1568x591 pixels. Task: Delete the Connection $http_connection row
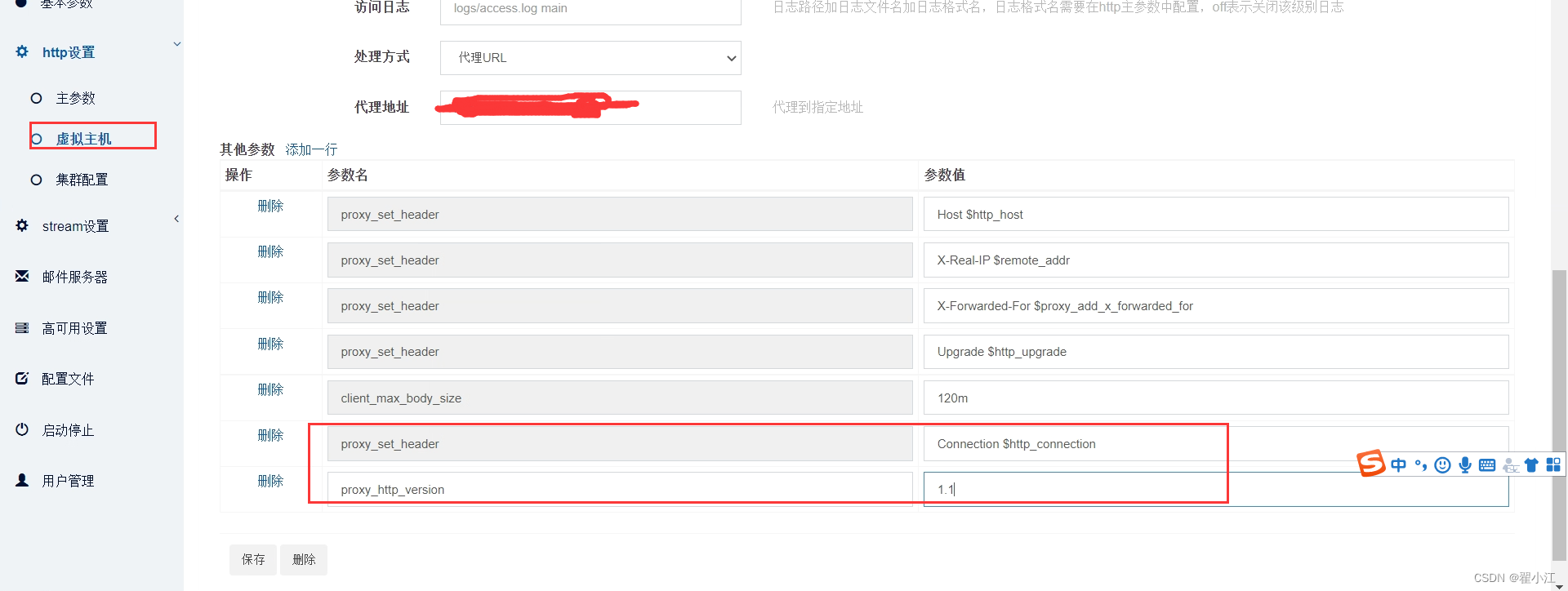270,435
